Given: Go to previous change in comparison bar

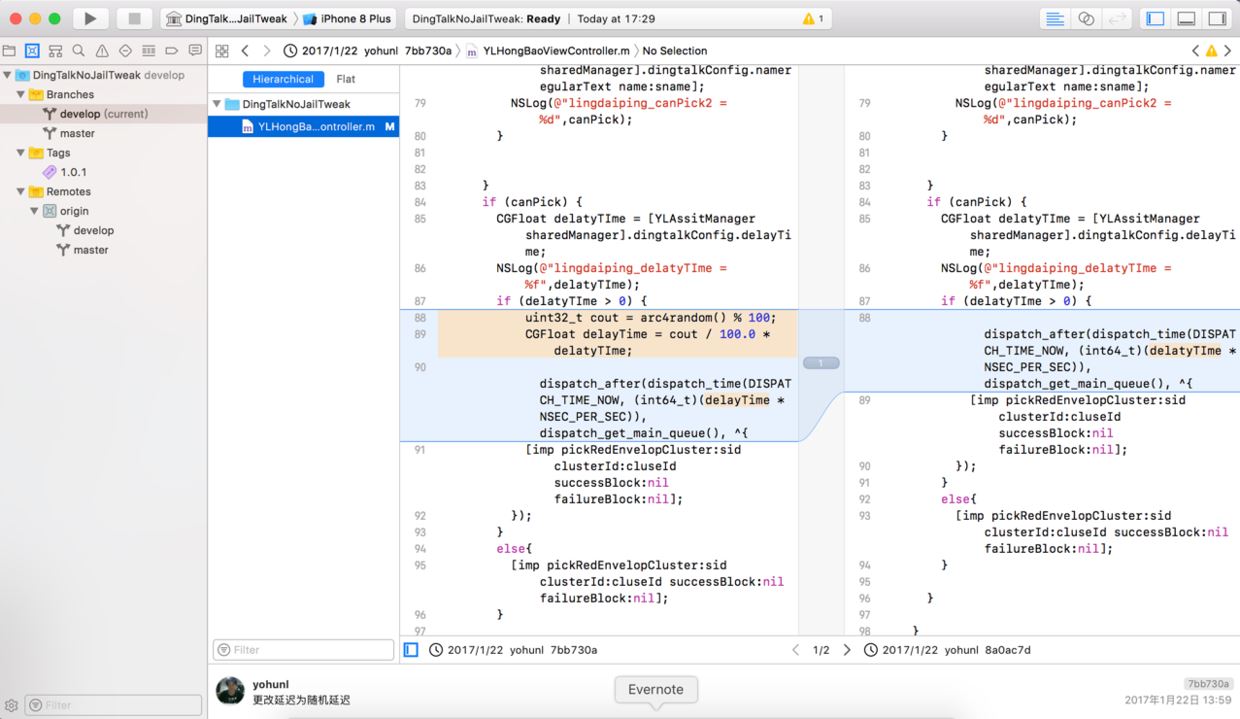Looking at the screenshot, I should [x=796, y=650].
